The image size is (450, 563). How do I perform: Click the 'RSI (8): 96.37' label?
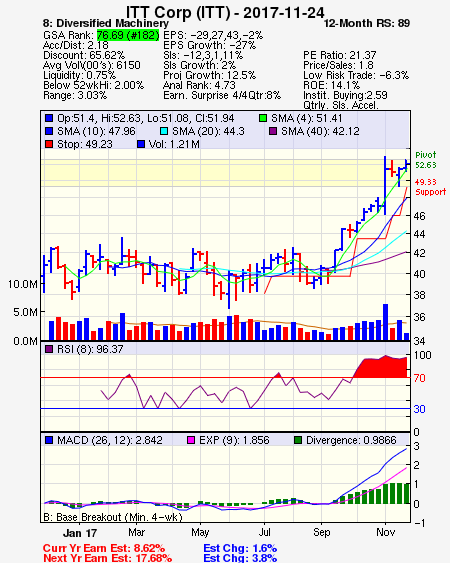(90, 349)
